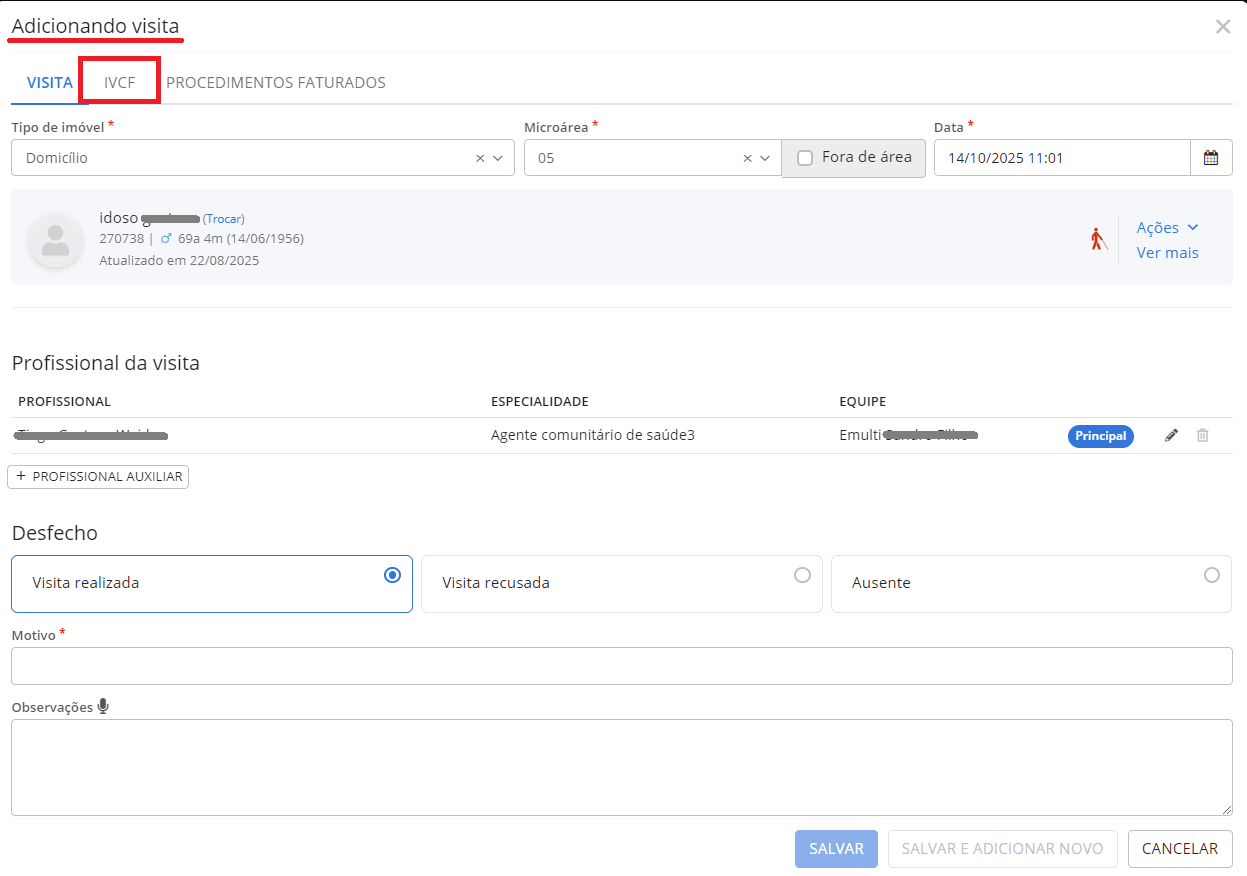
Task: Switch to the IVCF tab
Action: [x=119, y=83]
